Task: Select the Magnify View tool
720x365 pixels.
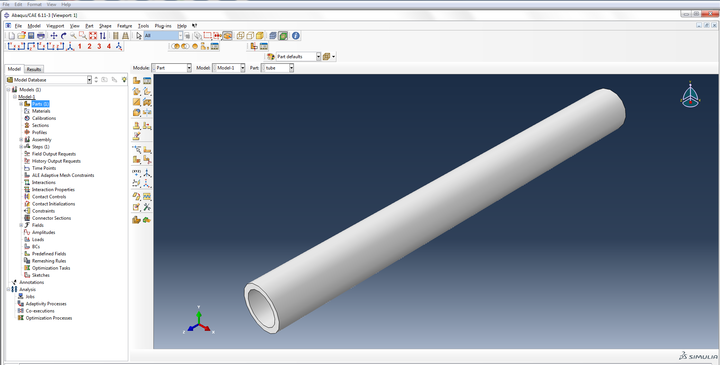Action: point(73,36)
